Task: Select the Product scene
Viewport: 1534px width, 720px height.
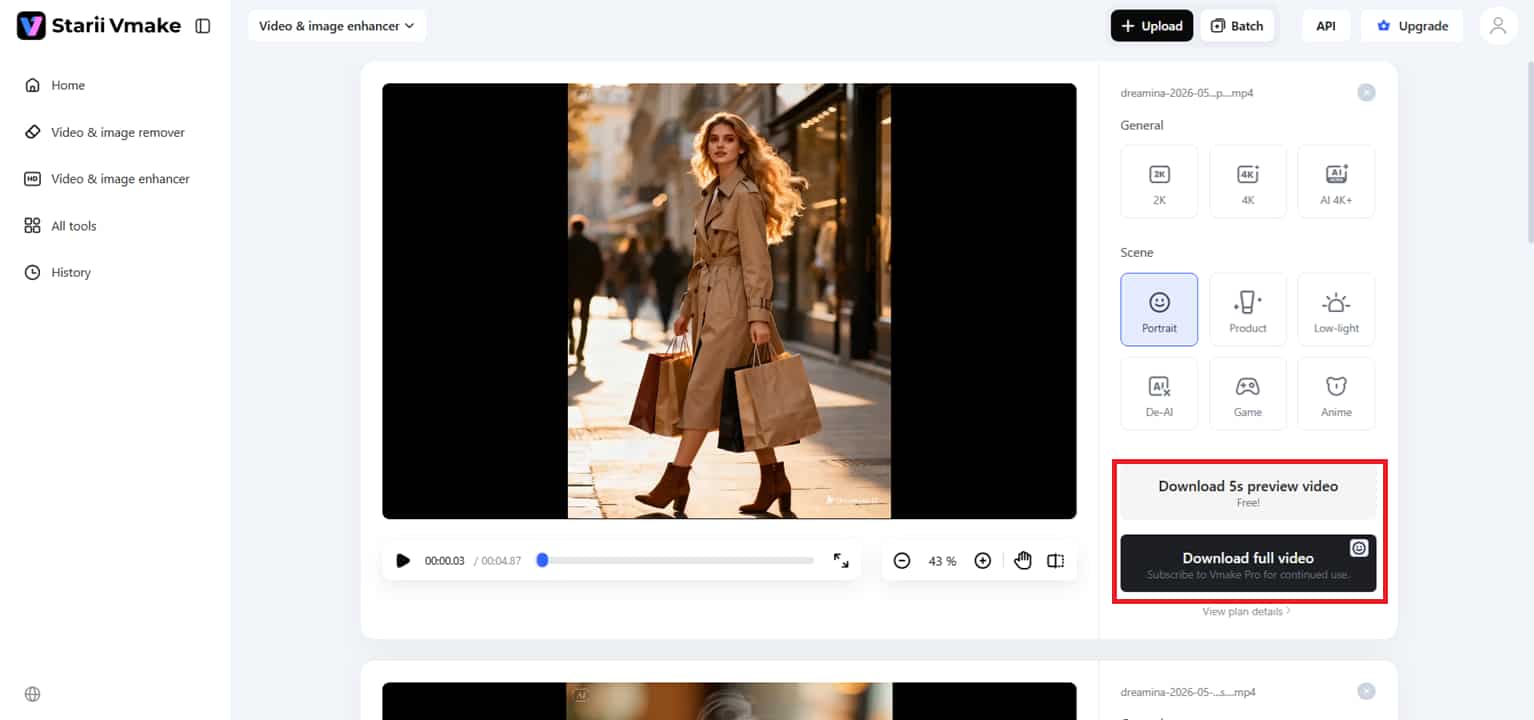Action: (1248, 310)
